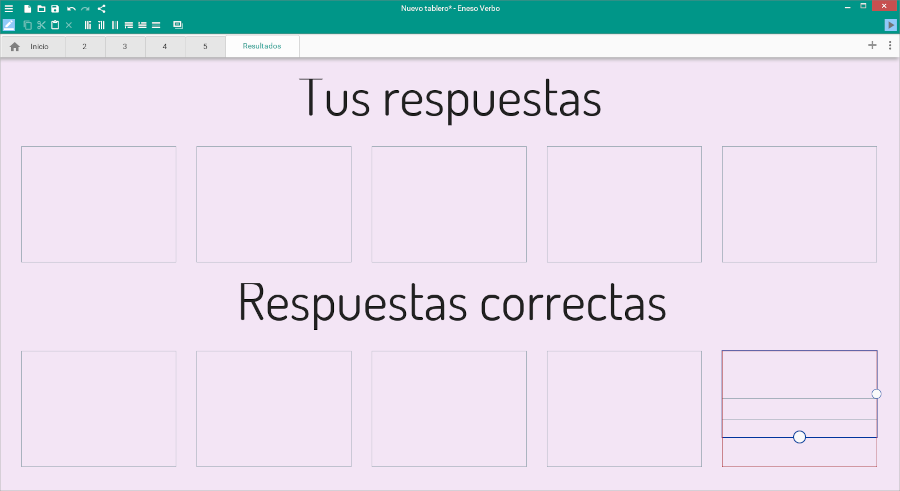Image resolution: width=900 pixels, height=491 pixels.
Task: Select third cell under Respuestas correctas
Action: coord(449,409)
